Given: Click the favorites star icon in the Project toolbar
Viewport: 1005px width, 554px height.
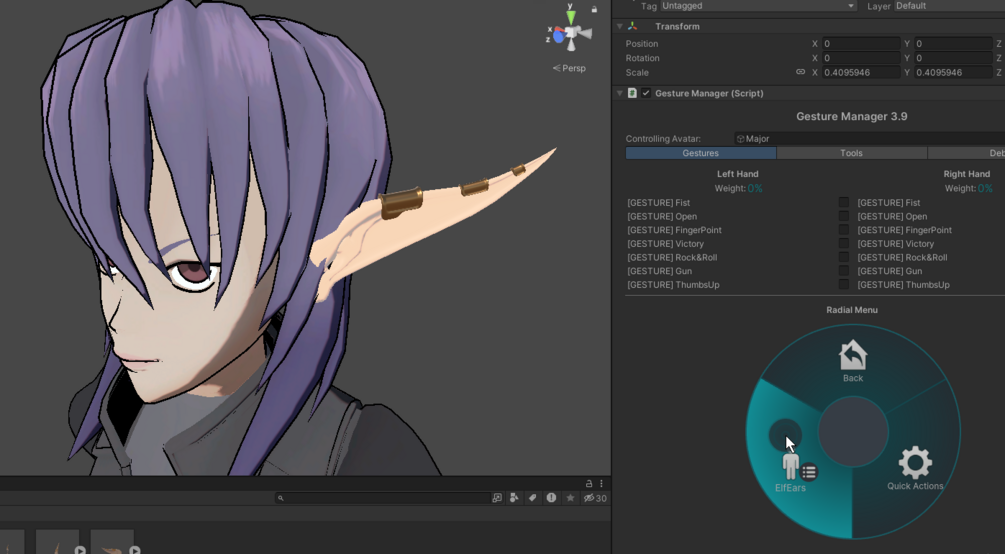Looking at the screenshot, I should tap(570, 498).
